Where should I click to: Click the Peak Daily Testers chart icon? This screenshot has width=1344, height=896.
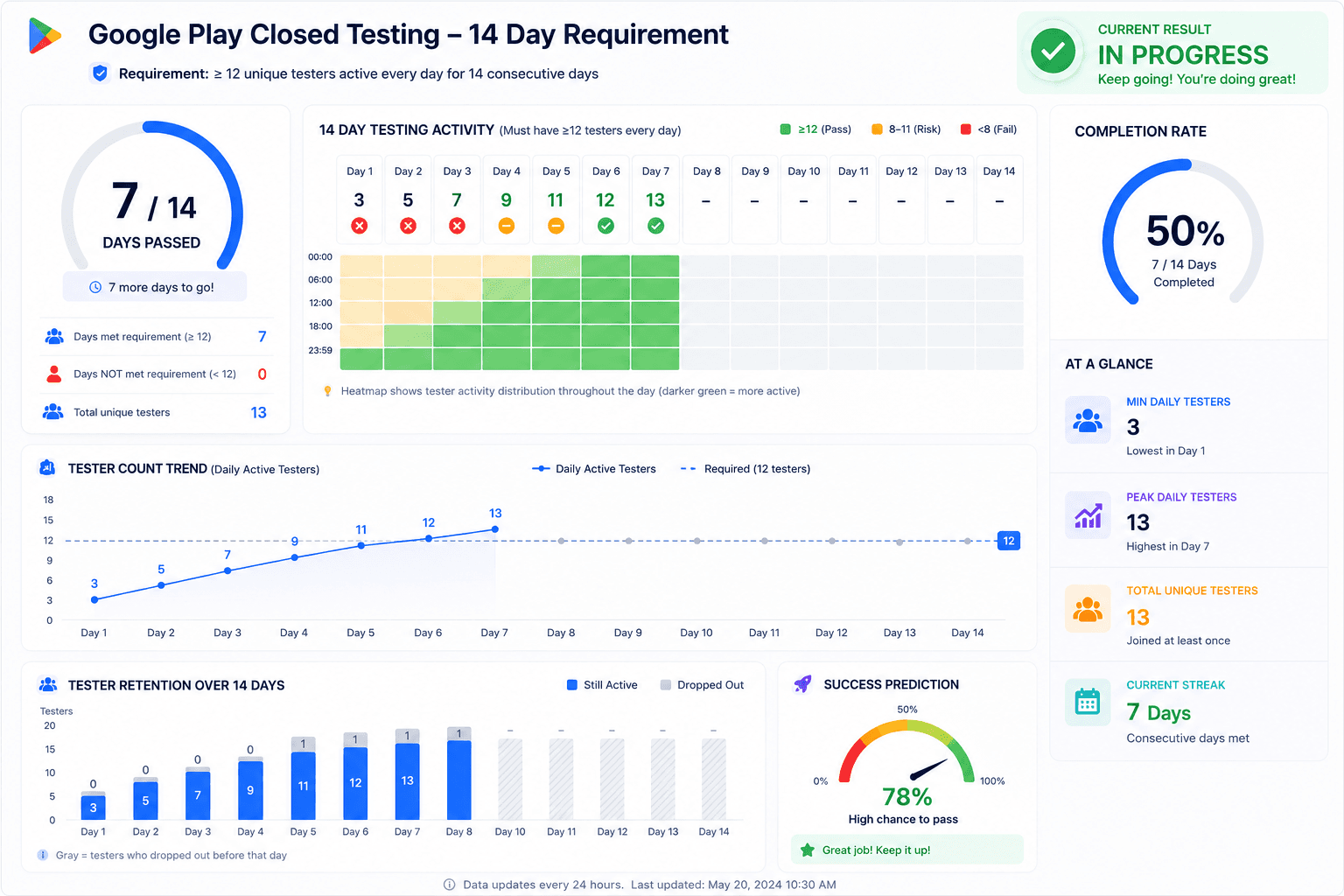point(1088,515)
